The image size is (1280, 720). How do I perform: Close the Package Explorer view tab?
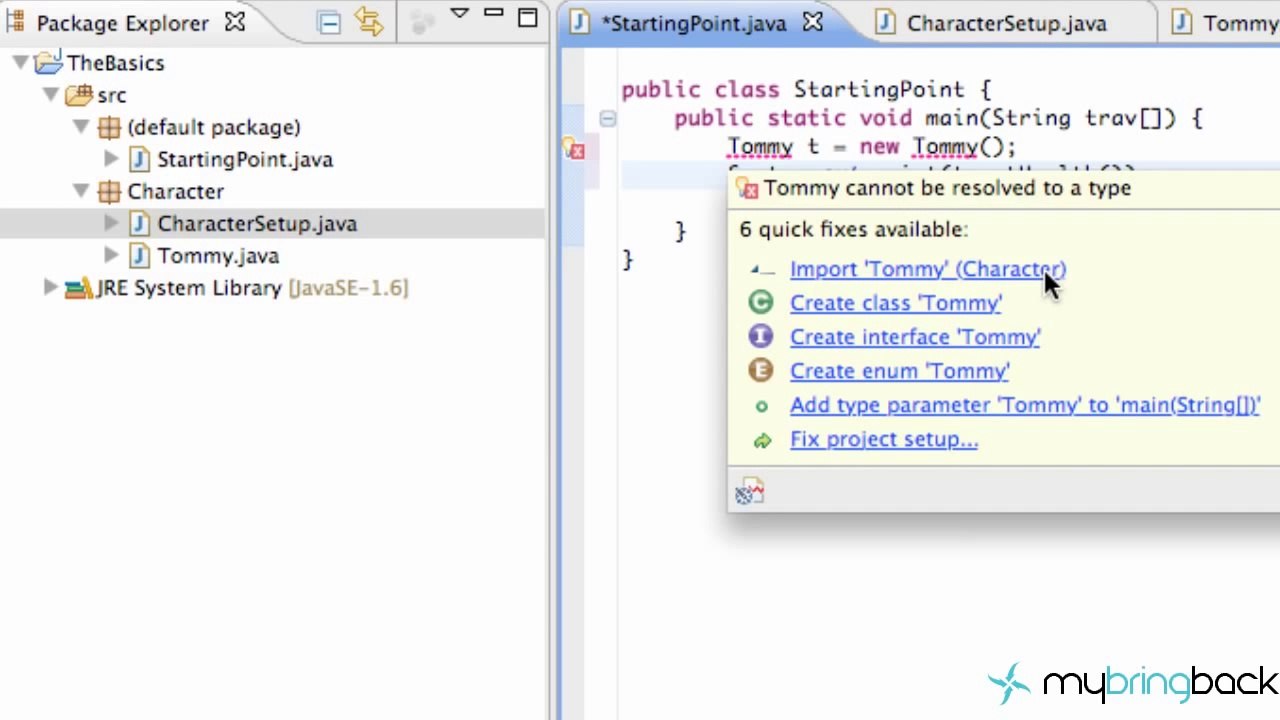tap(235, 22)
